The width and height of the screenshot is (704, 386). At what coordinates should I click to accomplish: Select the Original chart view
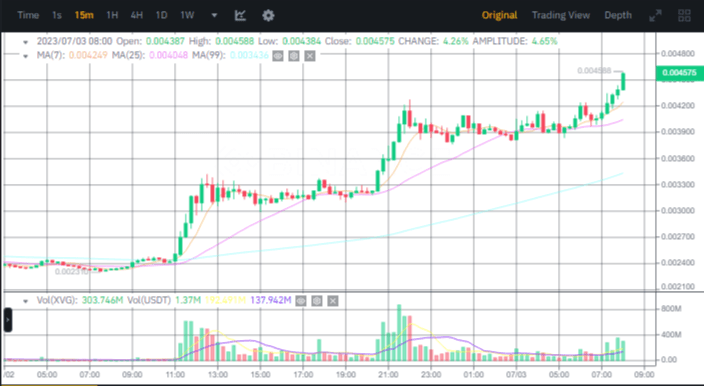(499, 15)
